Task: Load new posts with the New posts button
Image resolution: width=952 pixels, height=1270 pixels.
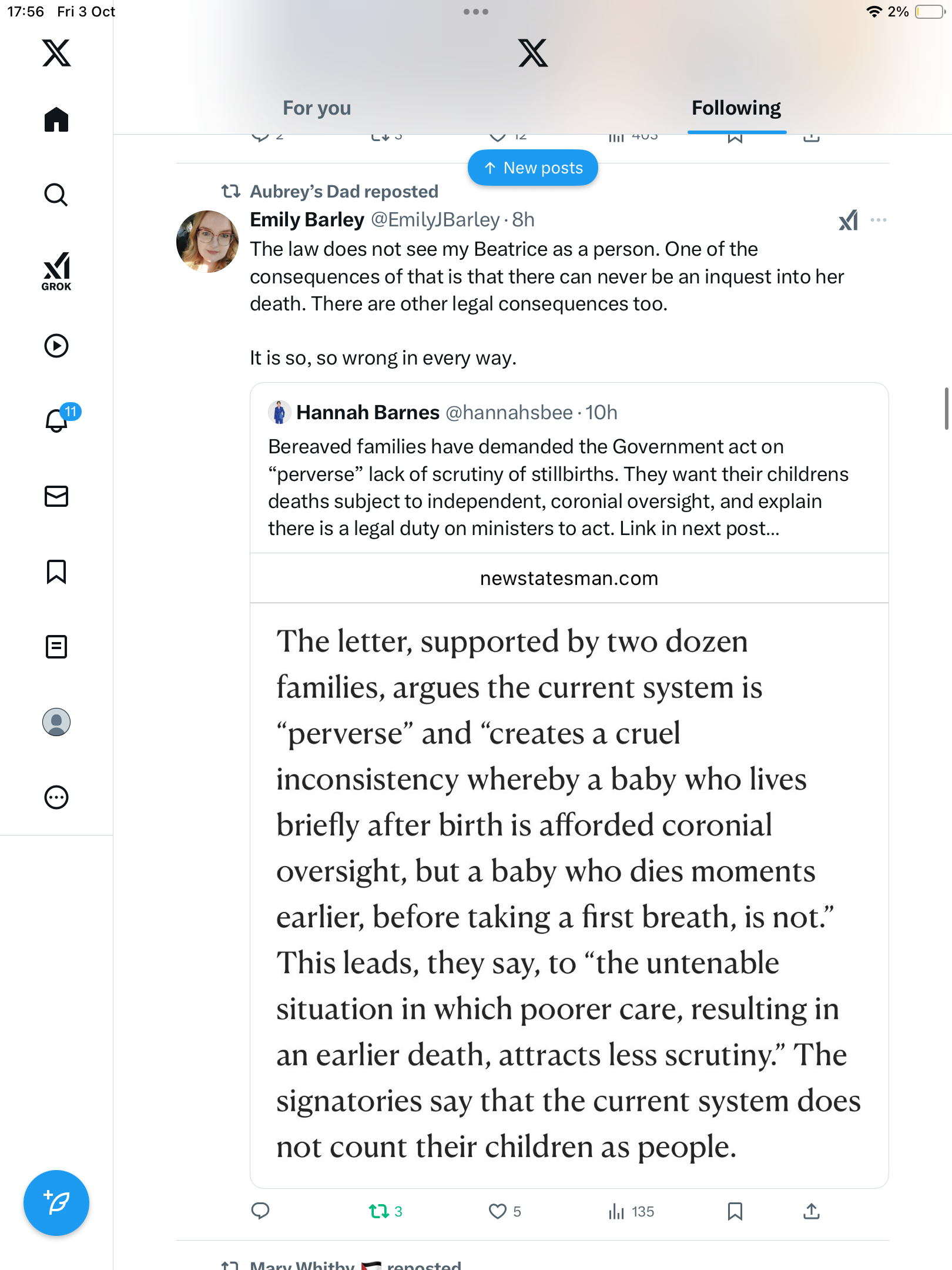Action: pyautogui.click(x=533, y=168)
